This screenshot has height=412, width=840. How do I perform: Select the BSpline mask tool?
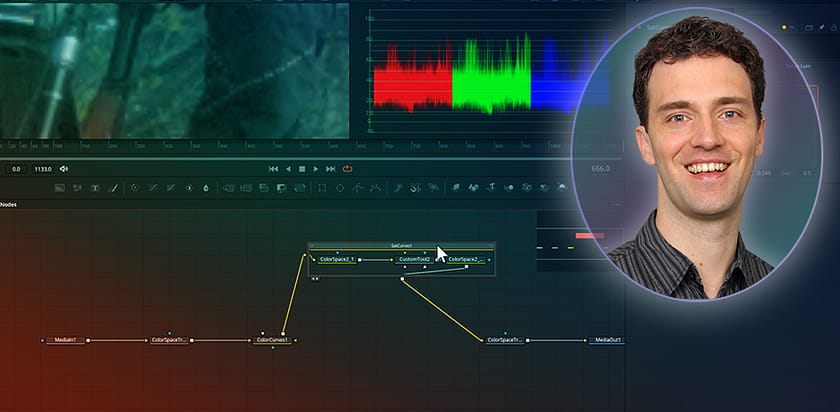pyautogui.click(x=377, y=188)
